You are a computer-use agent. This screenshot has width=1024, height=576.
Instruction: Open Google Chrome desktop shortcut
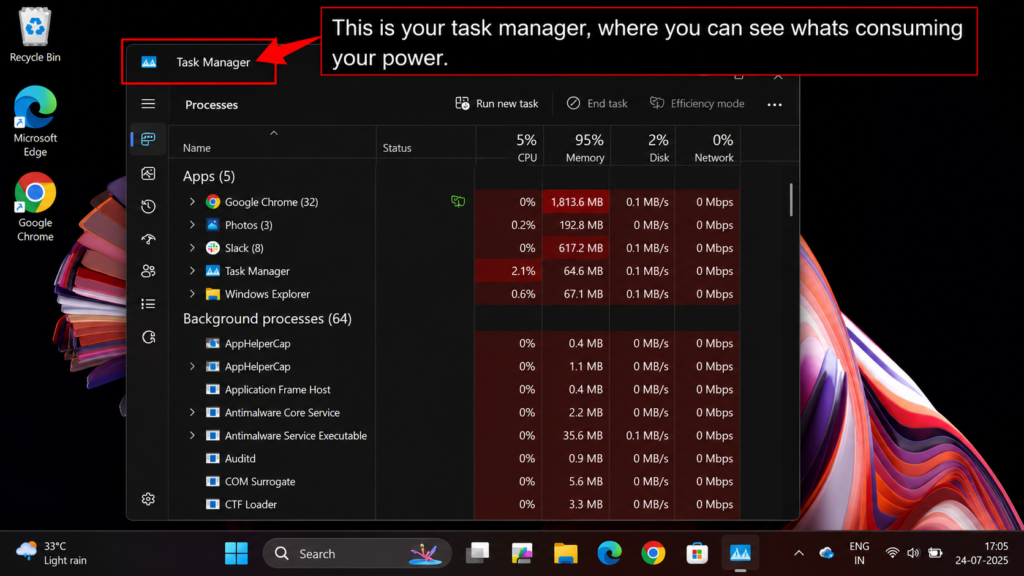pyautogui.click(x=35, y=207)
